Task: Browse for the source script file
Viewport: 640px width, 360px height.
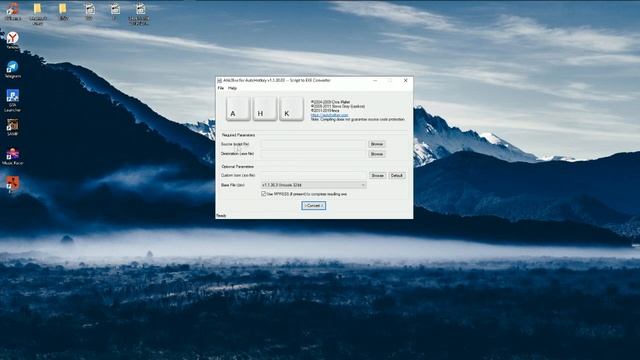Action: pyautogui.click(x=376, y=144)
